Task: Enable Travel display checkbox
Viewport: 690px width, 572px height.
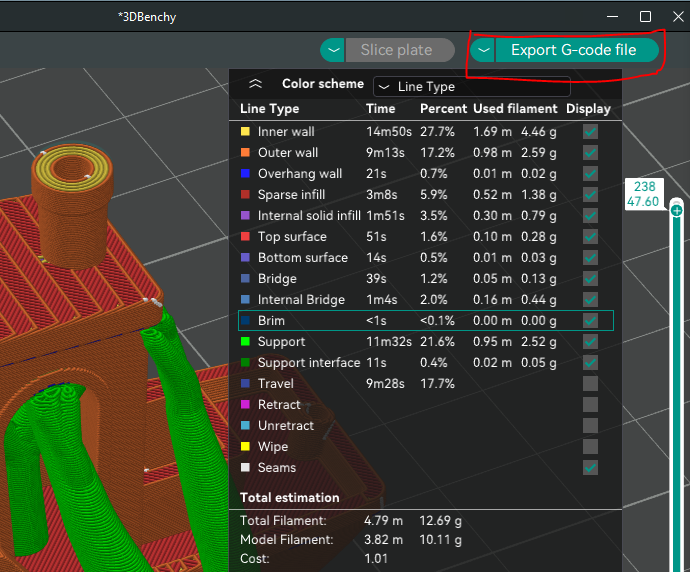Action: click(590, 384)
